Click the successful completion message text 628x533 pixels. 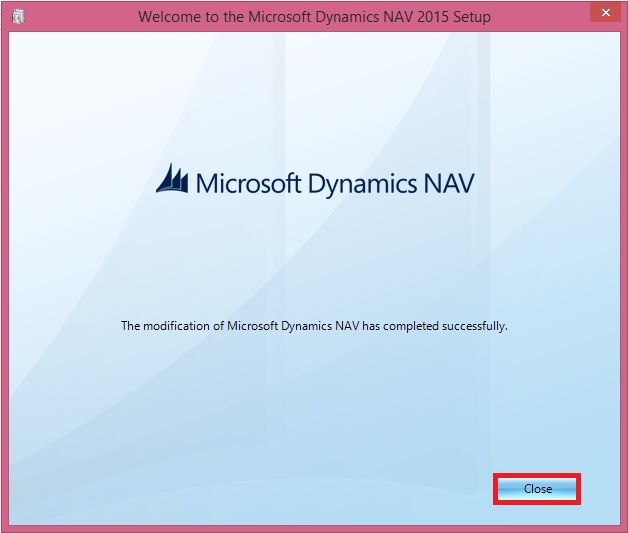point(314,325)
